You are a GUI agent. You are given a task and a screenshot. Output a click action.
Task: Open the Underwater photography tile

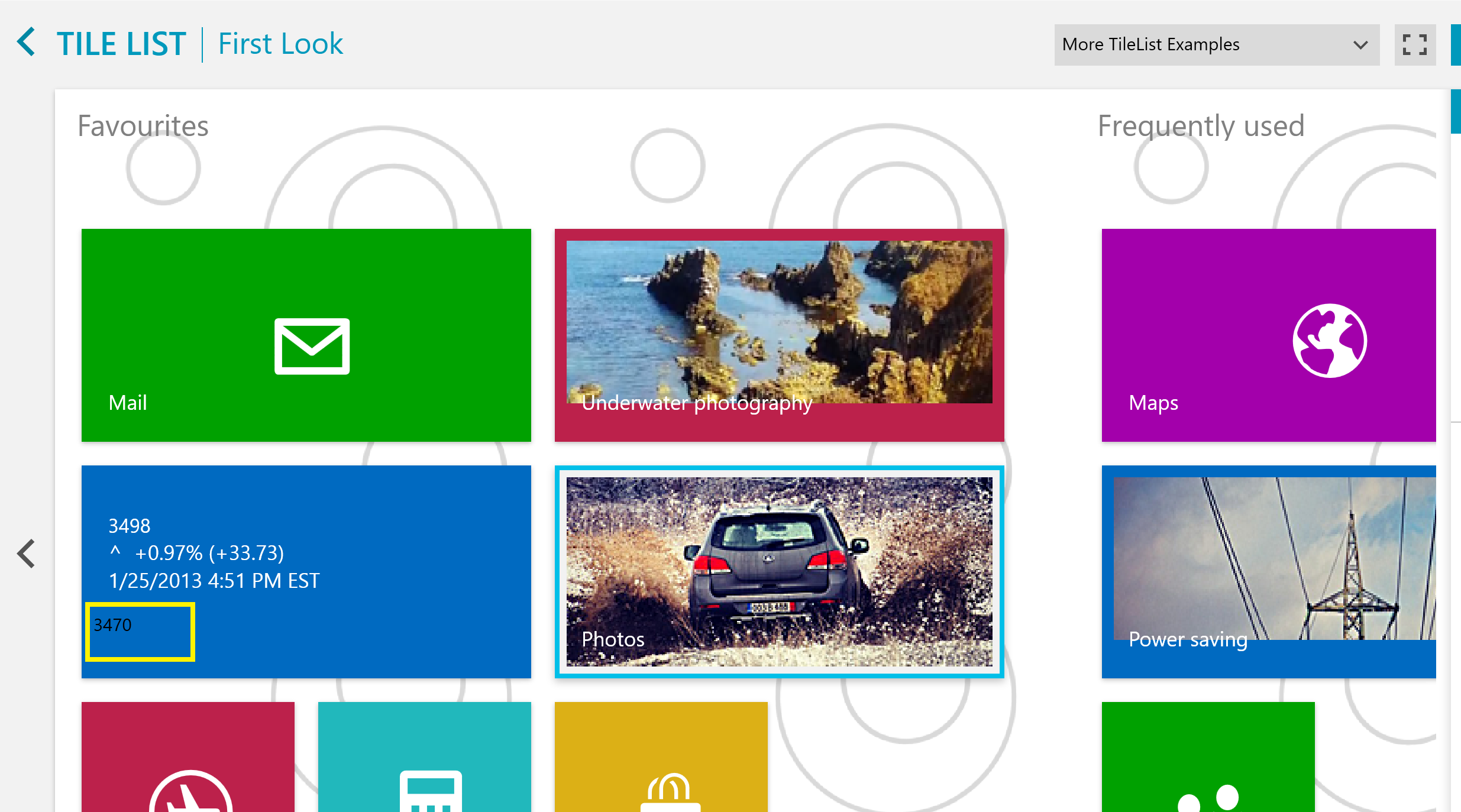[x=779, y=335]
